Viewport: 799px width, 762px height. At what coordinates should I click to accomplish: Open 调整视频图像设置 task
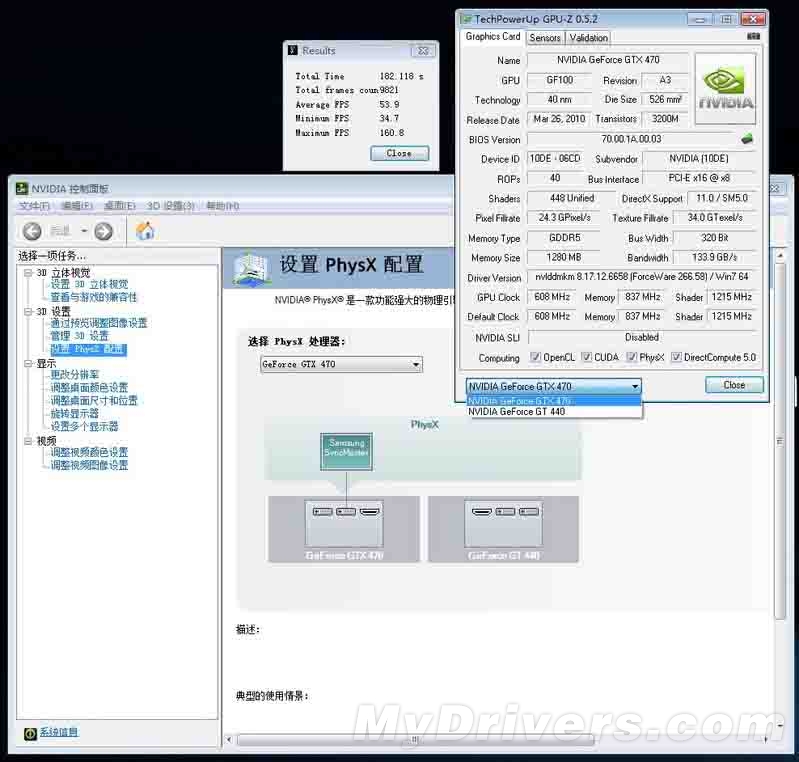89,465
